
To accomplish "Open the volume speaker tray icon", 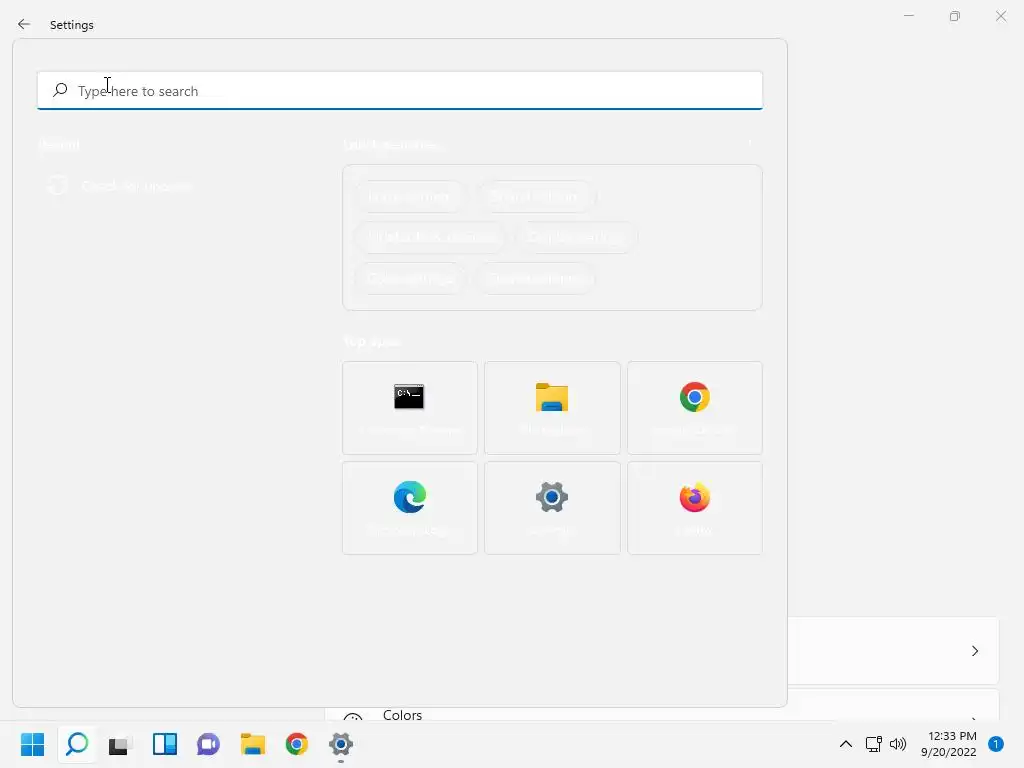I will [898, 744].
